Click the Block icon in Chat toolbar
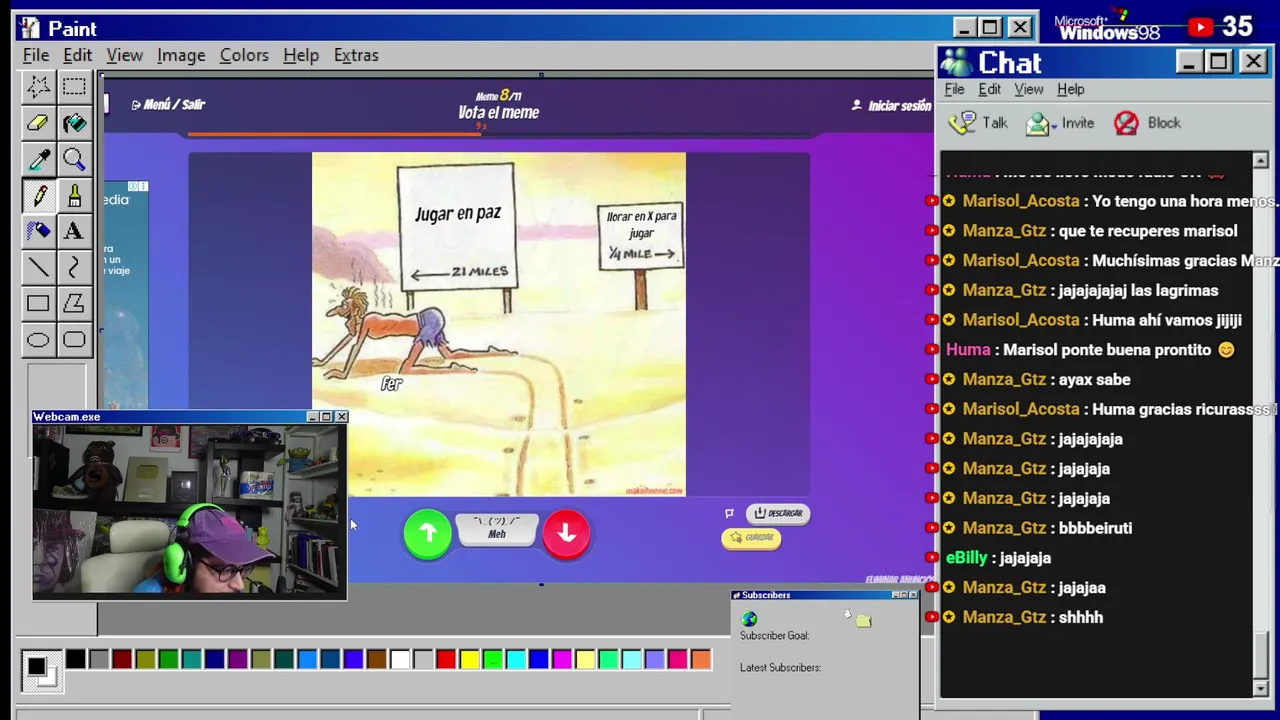This screenshot has width=1280, height=720. point(1126,123)
